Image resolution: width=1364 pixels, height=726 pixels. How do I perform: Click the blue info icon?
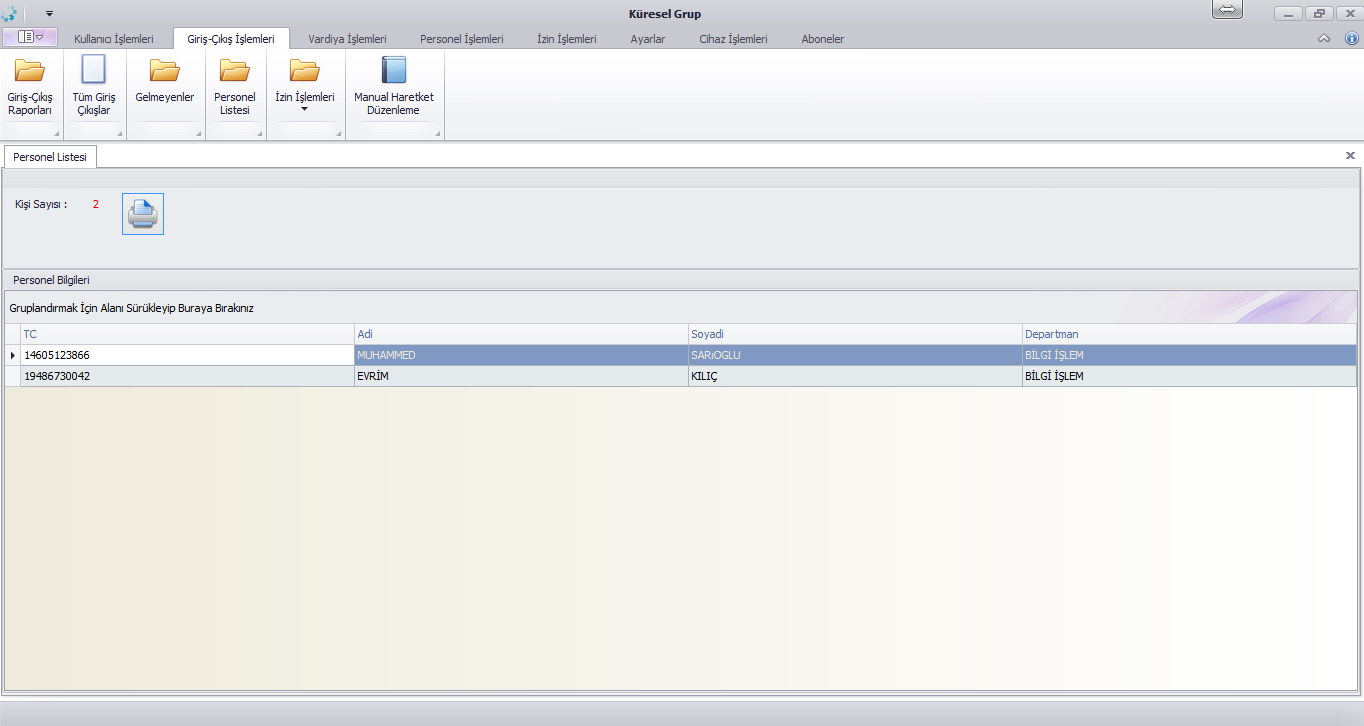[1351, 39]
